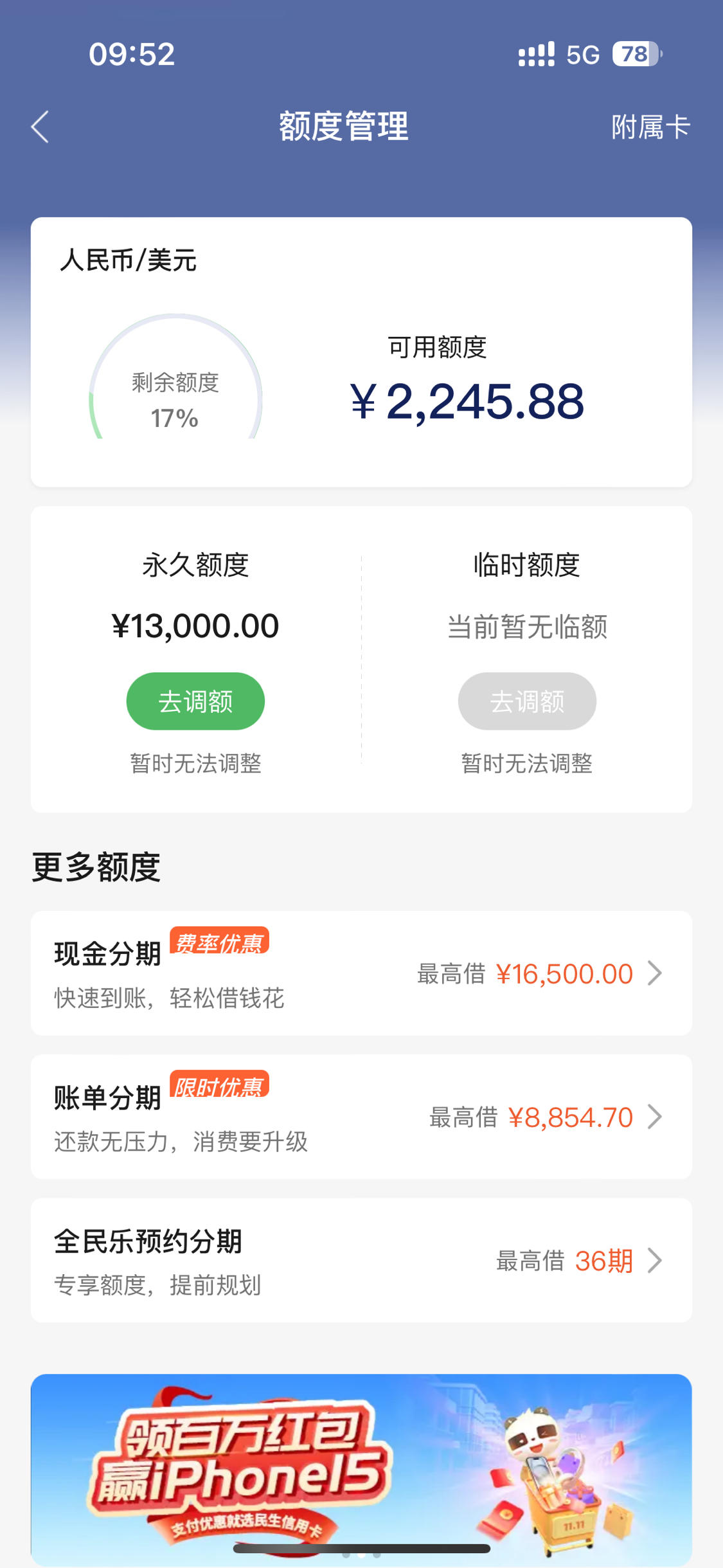Expand the chevron next to ¥8,854.70
This screenshot has width=723, height=1568.
click(654, 1117)
